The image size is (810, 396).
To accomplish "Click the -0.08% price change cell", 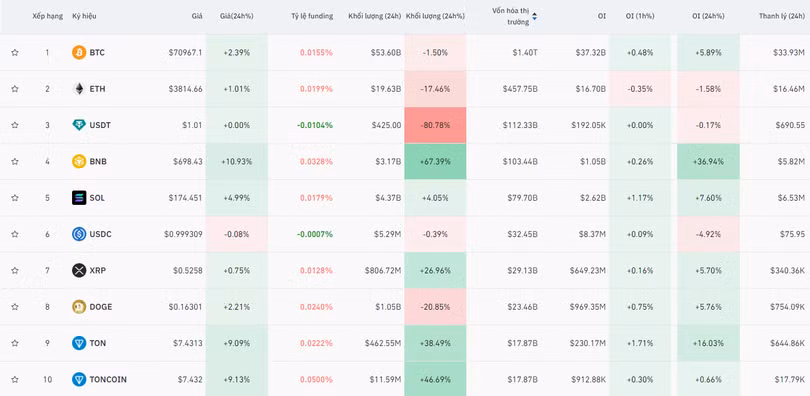I will coord(237,234).
